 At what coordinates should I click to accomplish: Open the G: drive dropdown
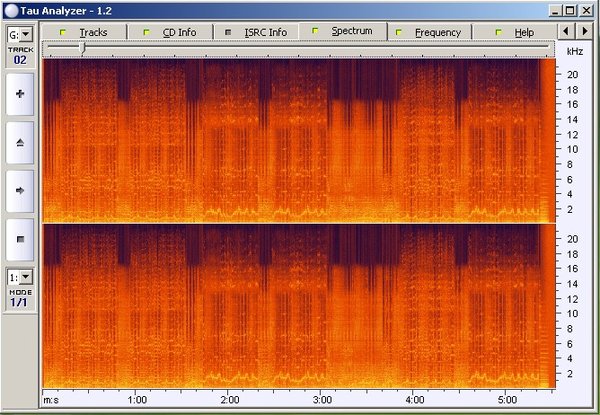point(26,35)
